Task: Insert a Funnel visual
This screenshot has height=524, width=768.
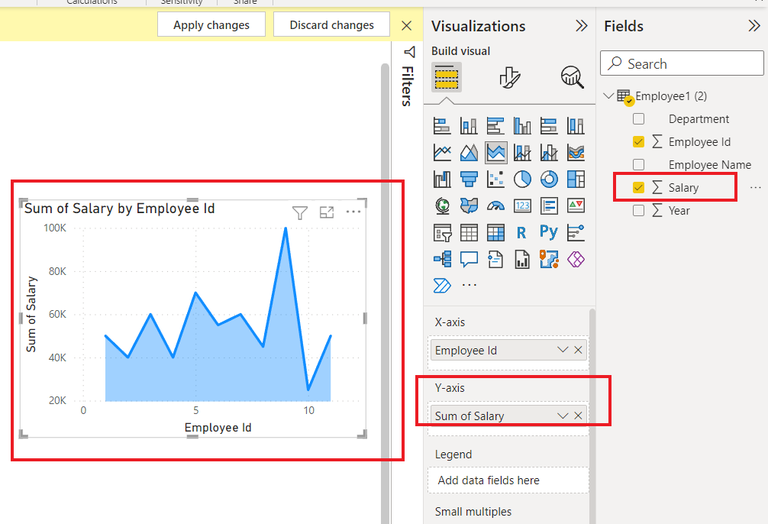Action: tap(469, 179)
